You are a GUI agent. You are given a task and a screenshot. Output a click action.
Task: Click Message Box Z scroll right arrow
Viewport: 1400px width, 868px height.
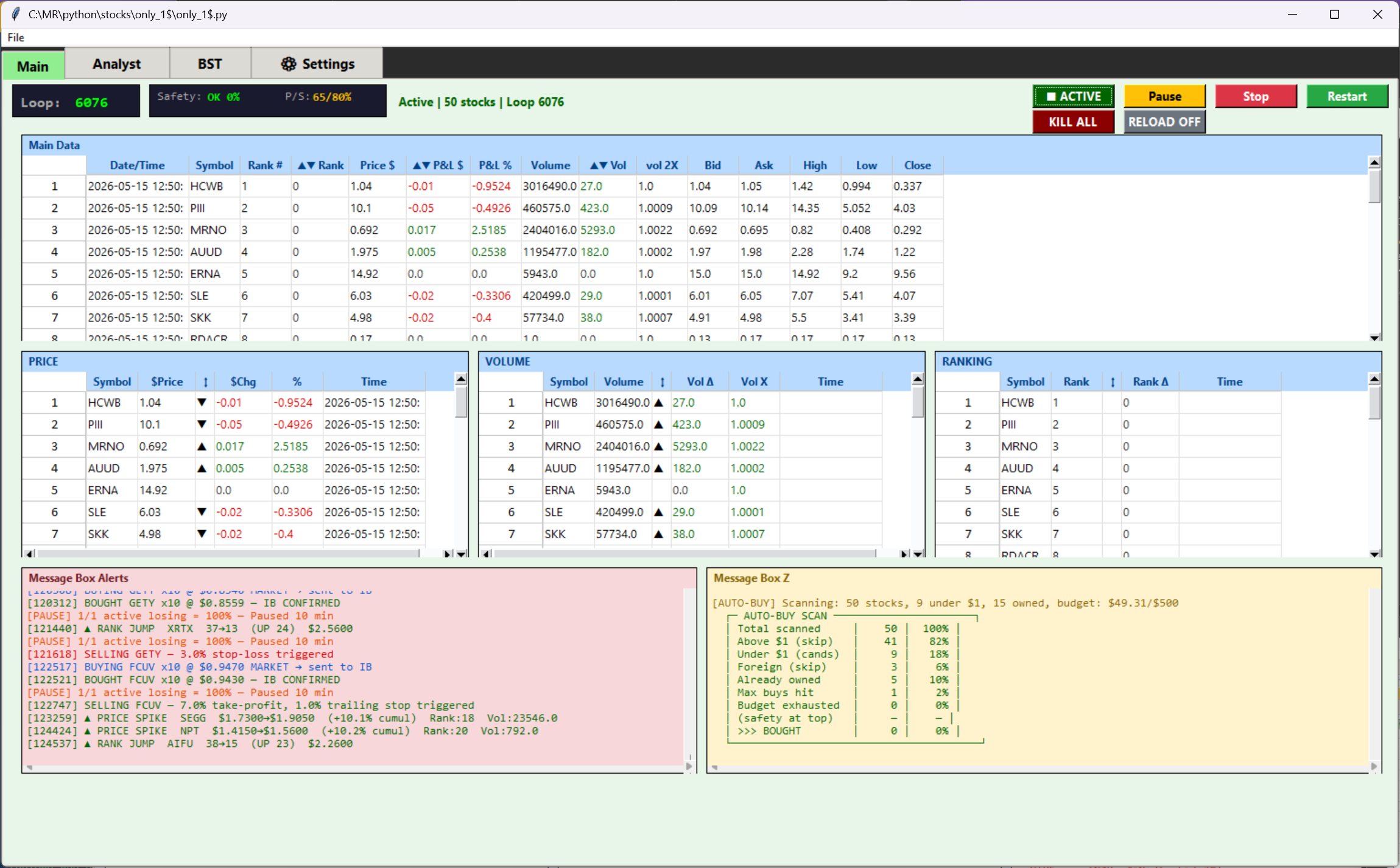(x=1374, y=766)
